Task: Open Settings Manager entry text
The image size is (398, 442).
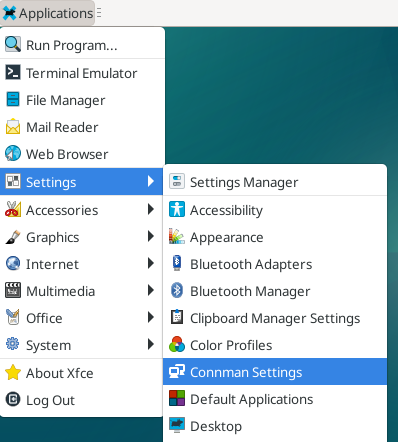Action: (244, 182)
